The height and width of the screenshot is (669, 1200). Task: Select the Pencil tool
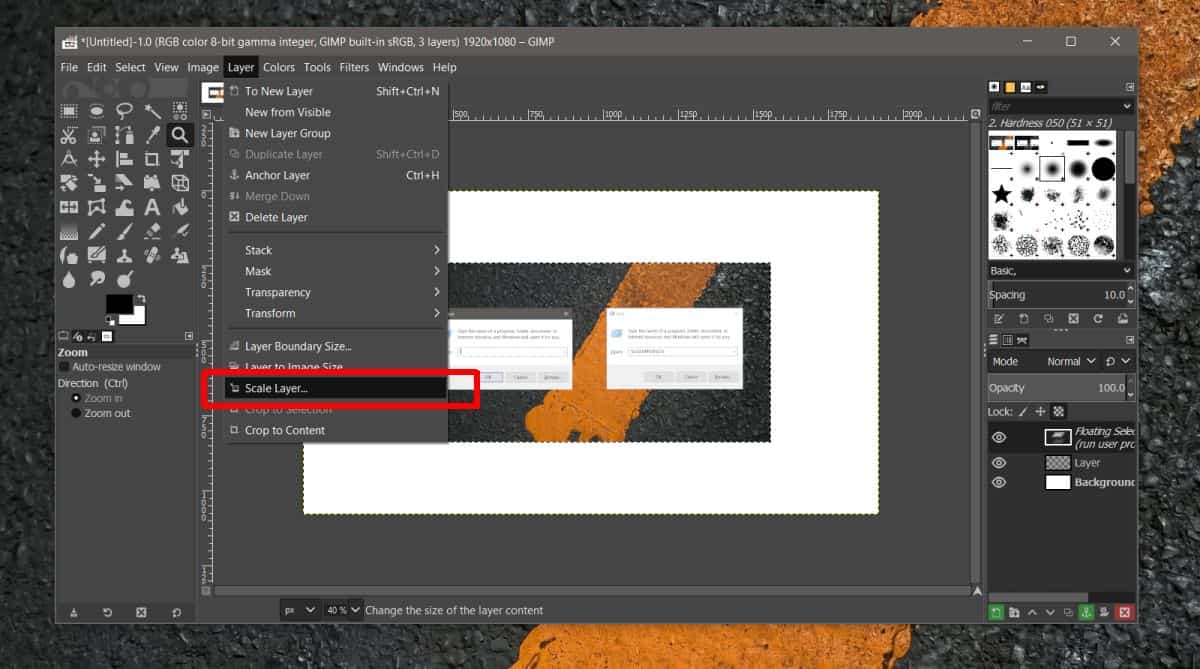pyautogui.click(x=97, y=231)
